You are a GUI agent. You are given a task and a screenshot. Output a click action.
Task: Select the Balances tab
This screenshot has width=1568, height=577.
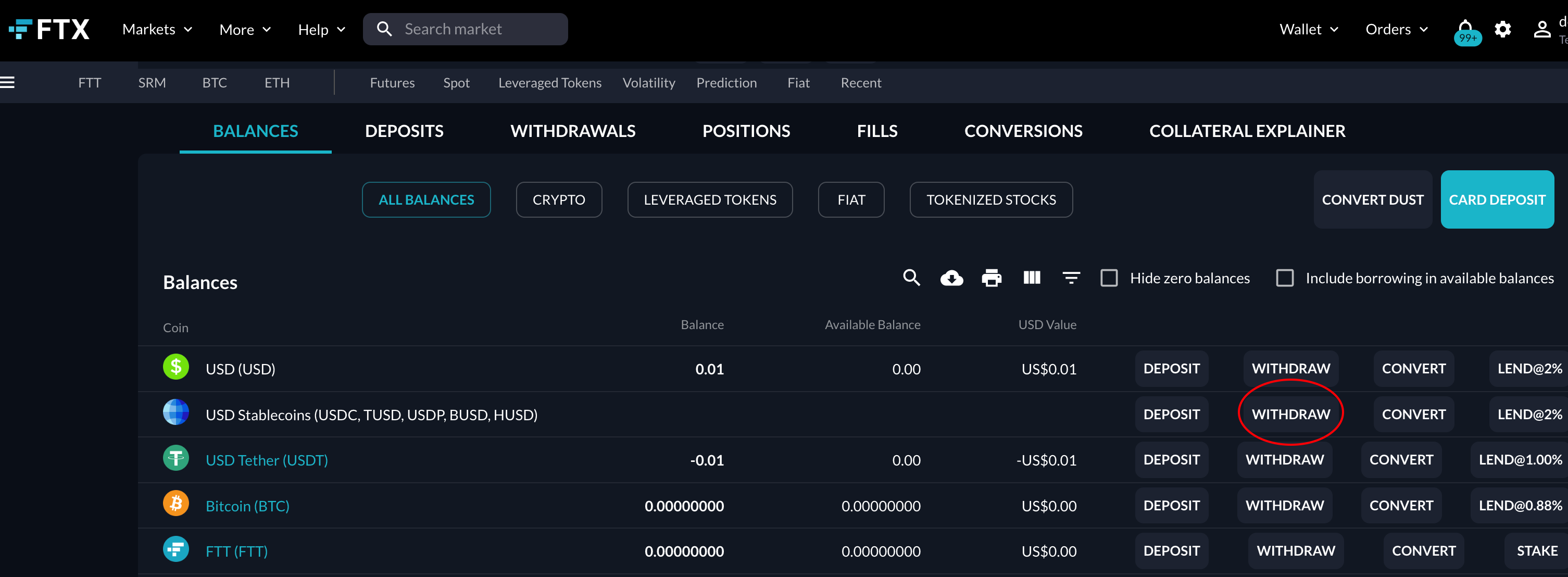tap(256, 131)
